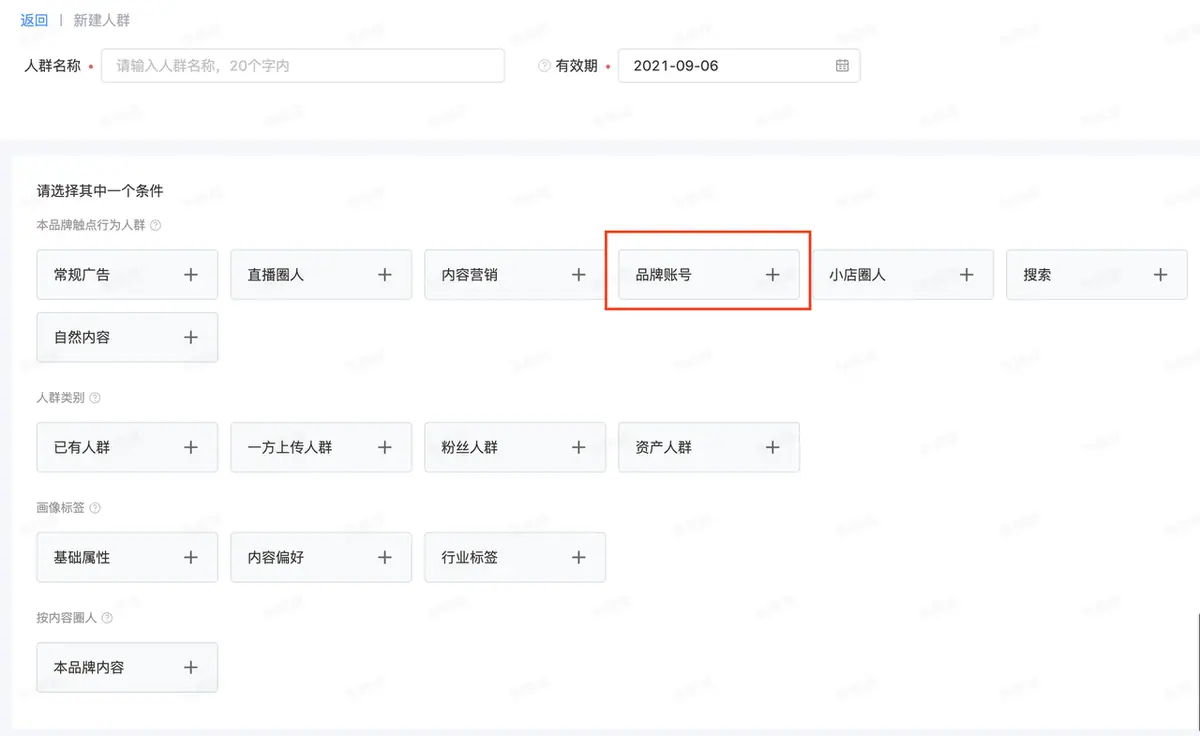Click help icon next to 画像标签
This screenshot has height=736, width=1200.
pyautogui.click(x=95, y=508)
